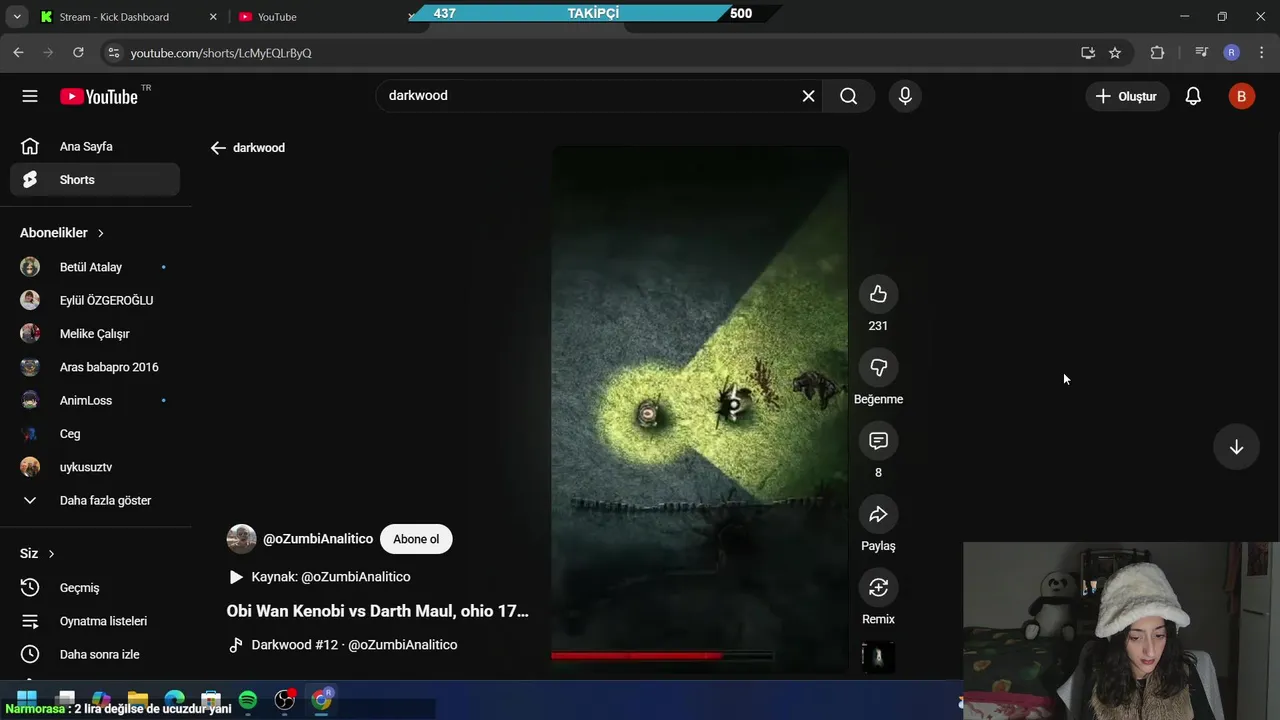Expand the Abonelikler section chevron

click(x=100, y=233)
